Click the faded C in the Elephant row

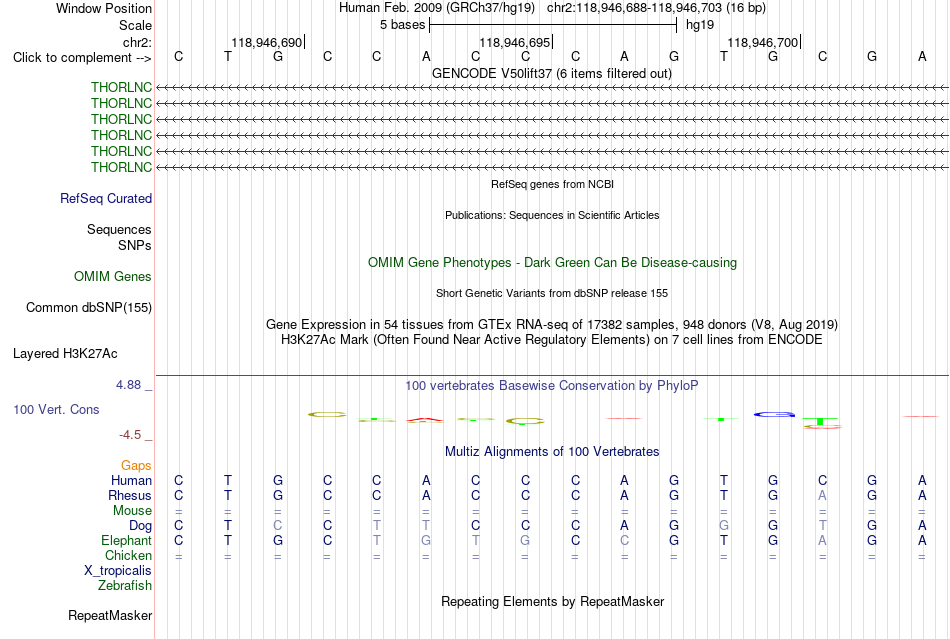[624, 540]
